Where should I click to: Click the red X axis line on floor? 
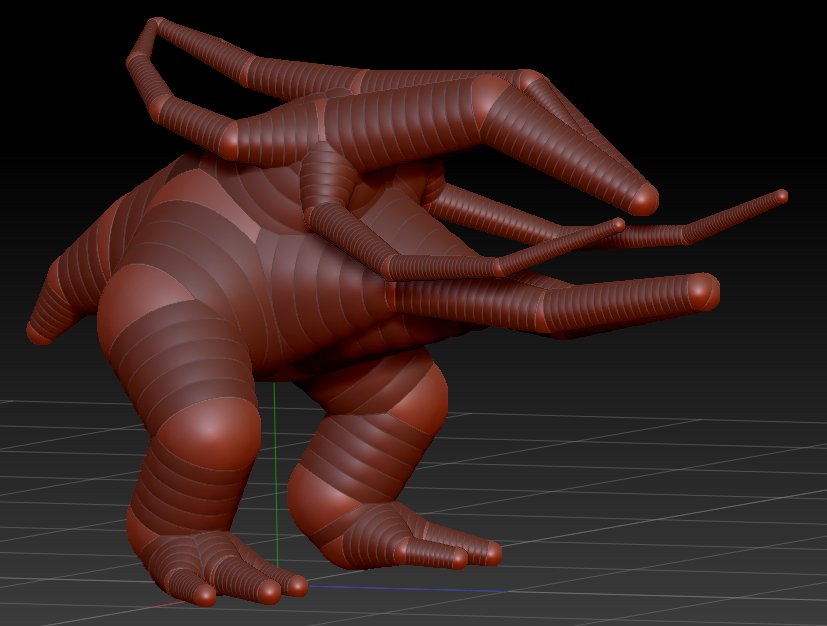tap(170, 604)
